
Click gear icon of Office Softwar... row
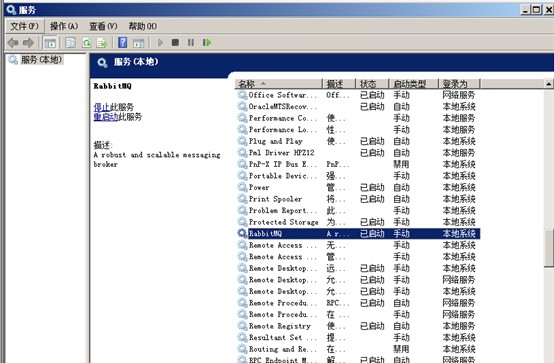[x=242, y=95]
